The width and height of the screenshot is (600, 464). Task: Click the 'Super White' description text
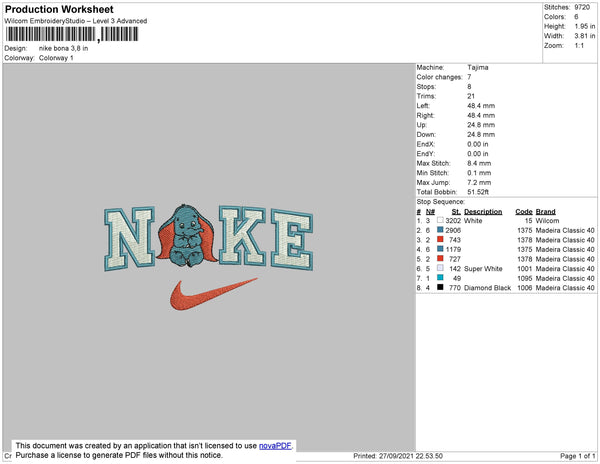[483, 269]
